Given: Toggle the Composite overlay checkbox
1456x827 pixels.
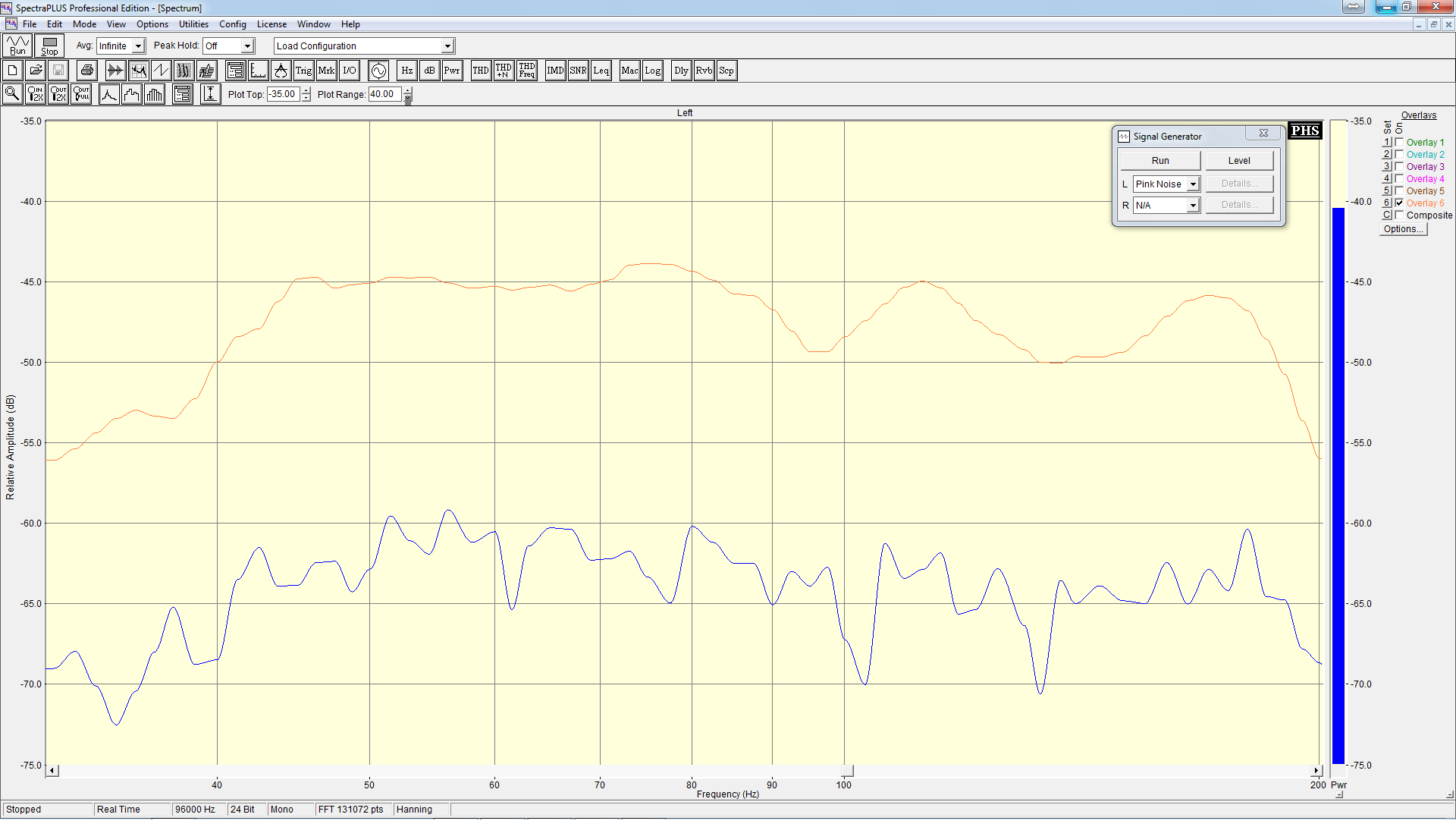Looking at the screenshot, I should pos(1399,215).
